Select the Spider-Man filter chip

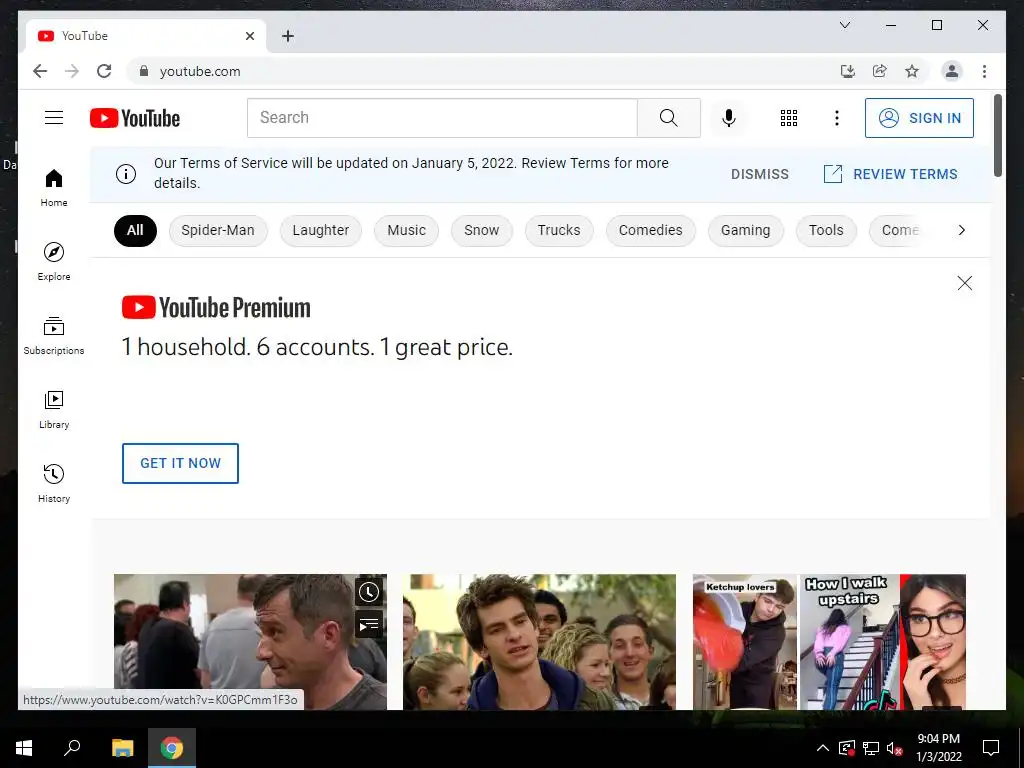click(x=218, y=231)
